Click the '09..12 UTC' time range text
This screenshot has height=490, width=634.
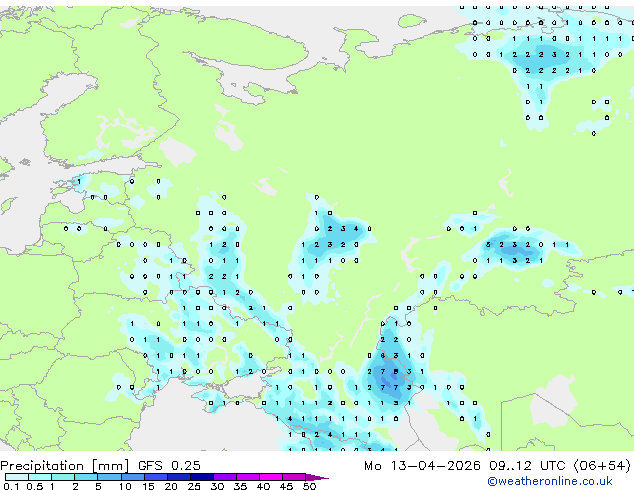(x=526, y=466)
